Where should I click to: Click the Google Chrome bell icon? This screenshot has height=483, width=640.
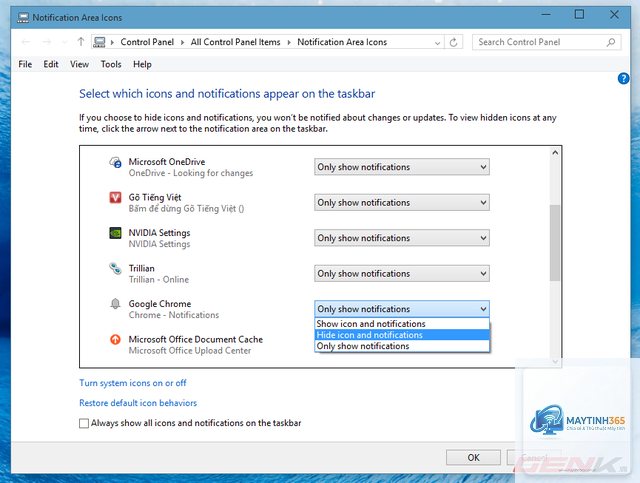[x=115, y=304]
